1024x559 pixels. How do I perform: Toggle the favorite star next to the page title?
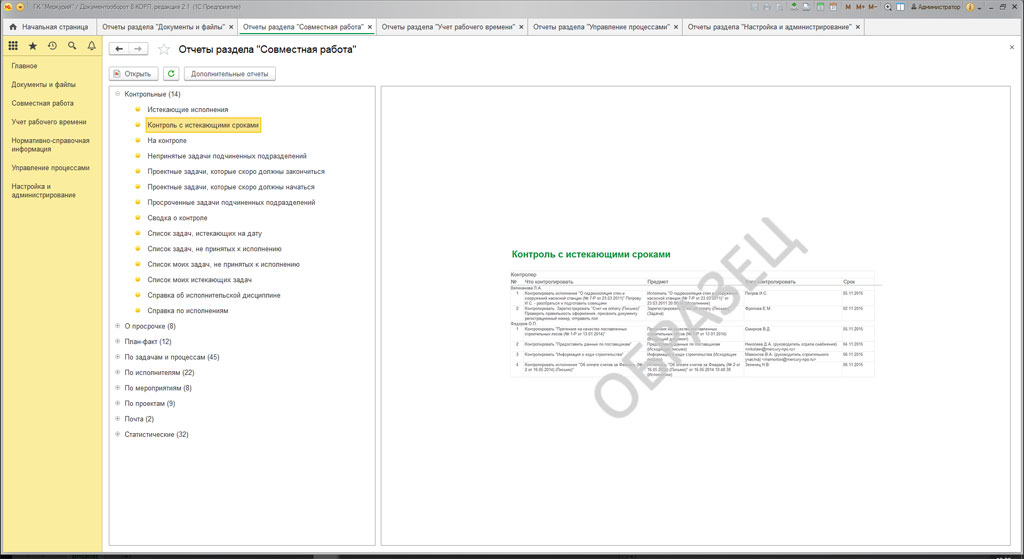pyautogui.click(x=164, y=49)
